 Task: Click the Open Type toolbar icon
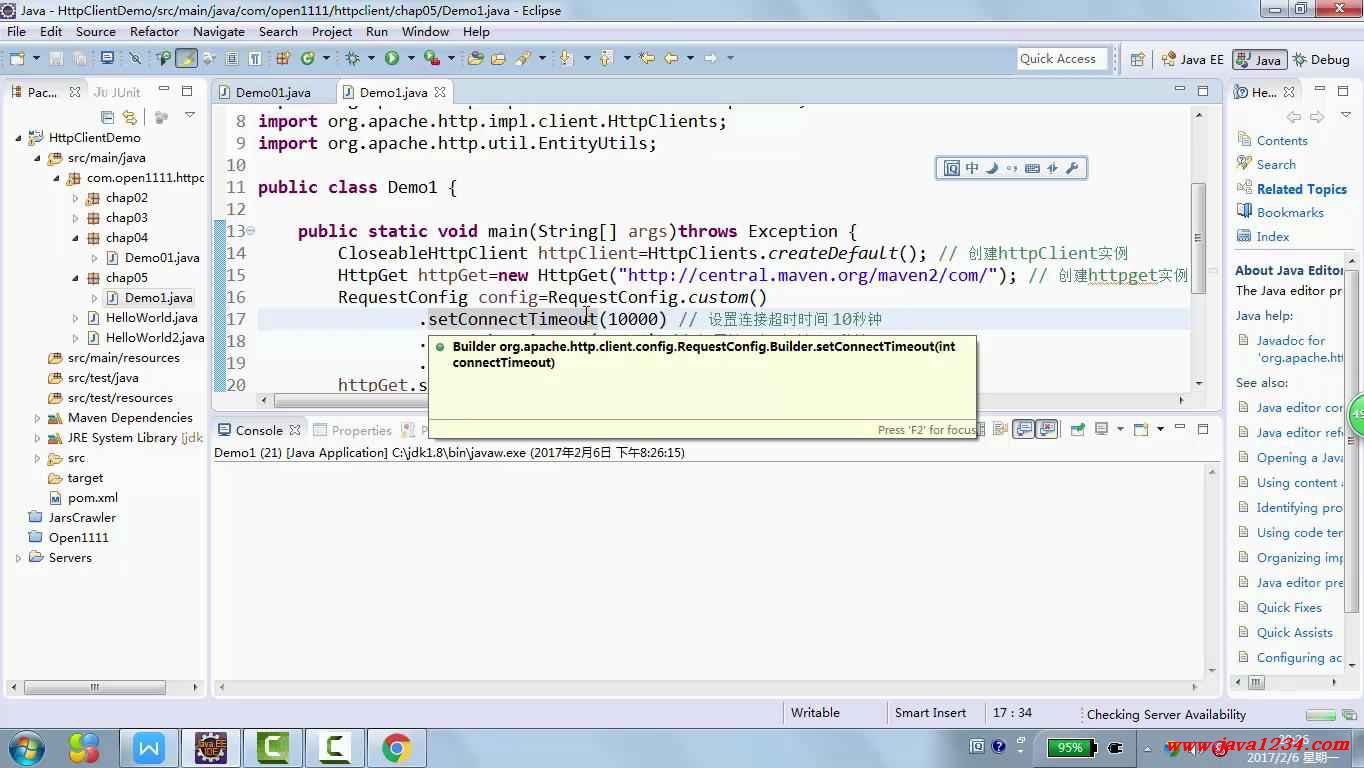pos(475,58)
